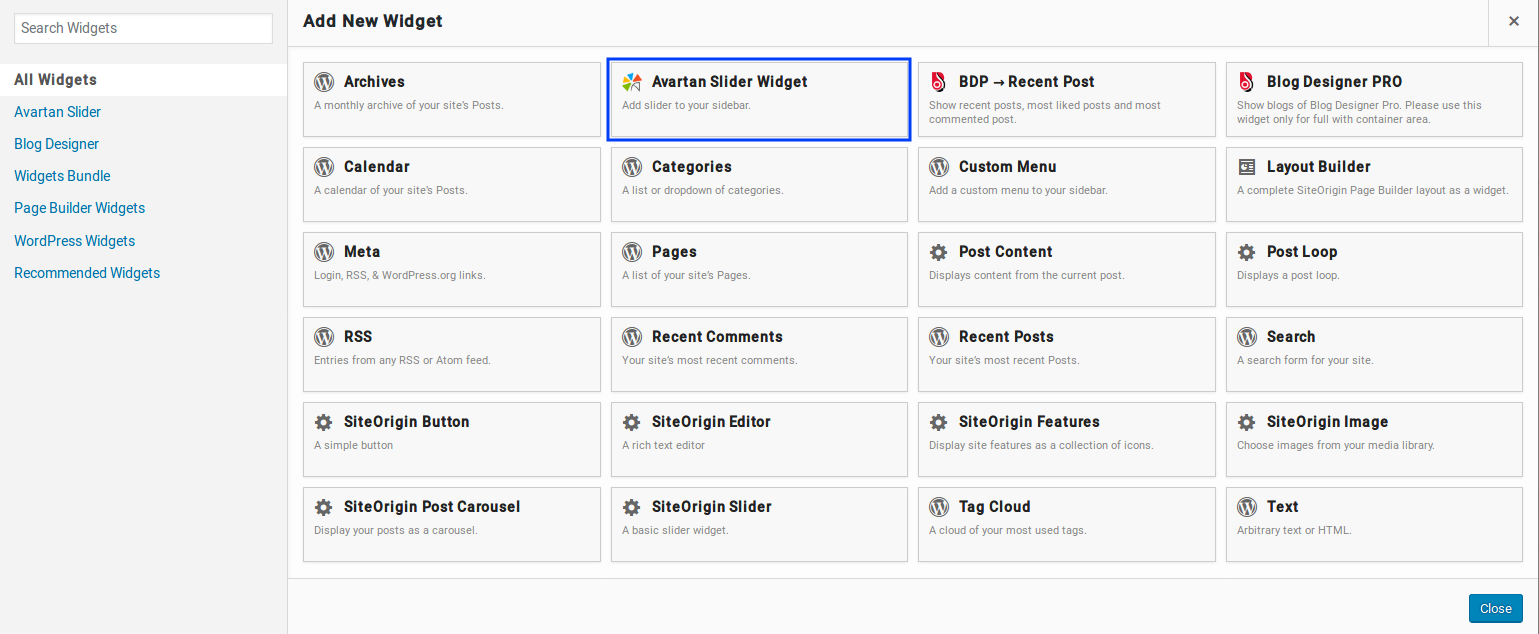
Task: Add the Archives widget title
Action: click(x=374, y=82)
